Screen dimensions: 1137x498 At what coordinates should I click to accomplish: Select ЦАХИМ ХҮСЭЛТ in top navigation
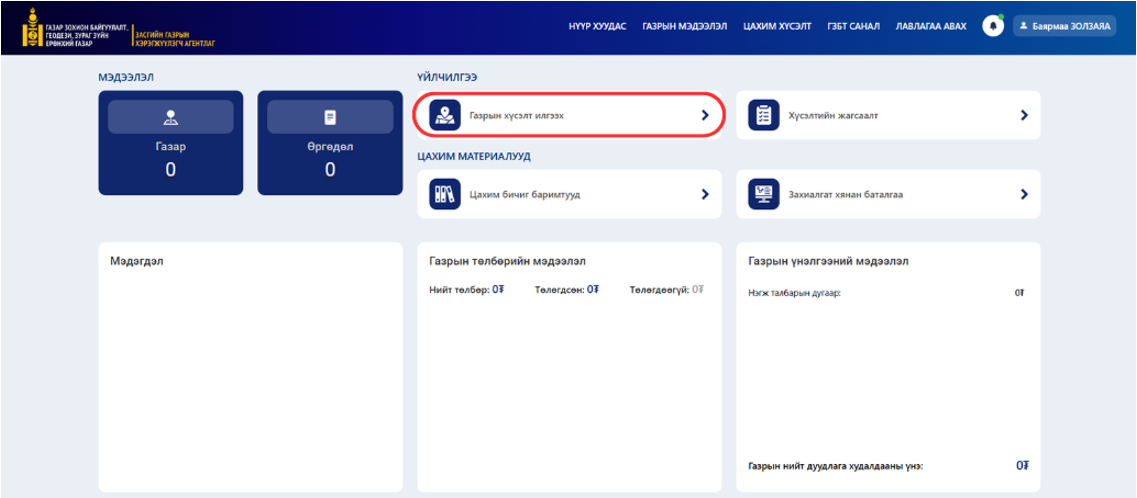coord(772,26)
